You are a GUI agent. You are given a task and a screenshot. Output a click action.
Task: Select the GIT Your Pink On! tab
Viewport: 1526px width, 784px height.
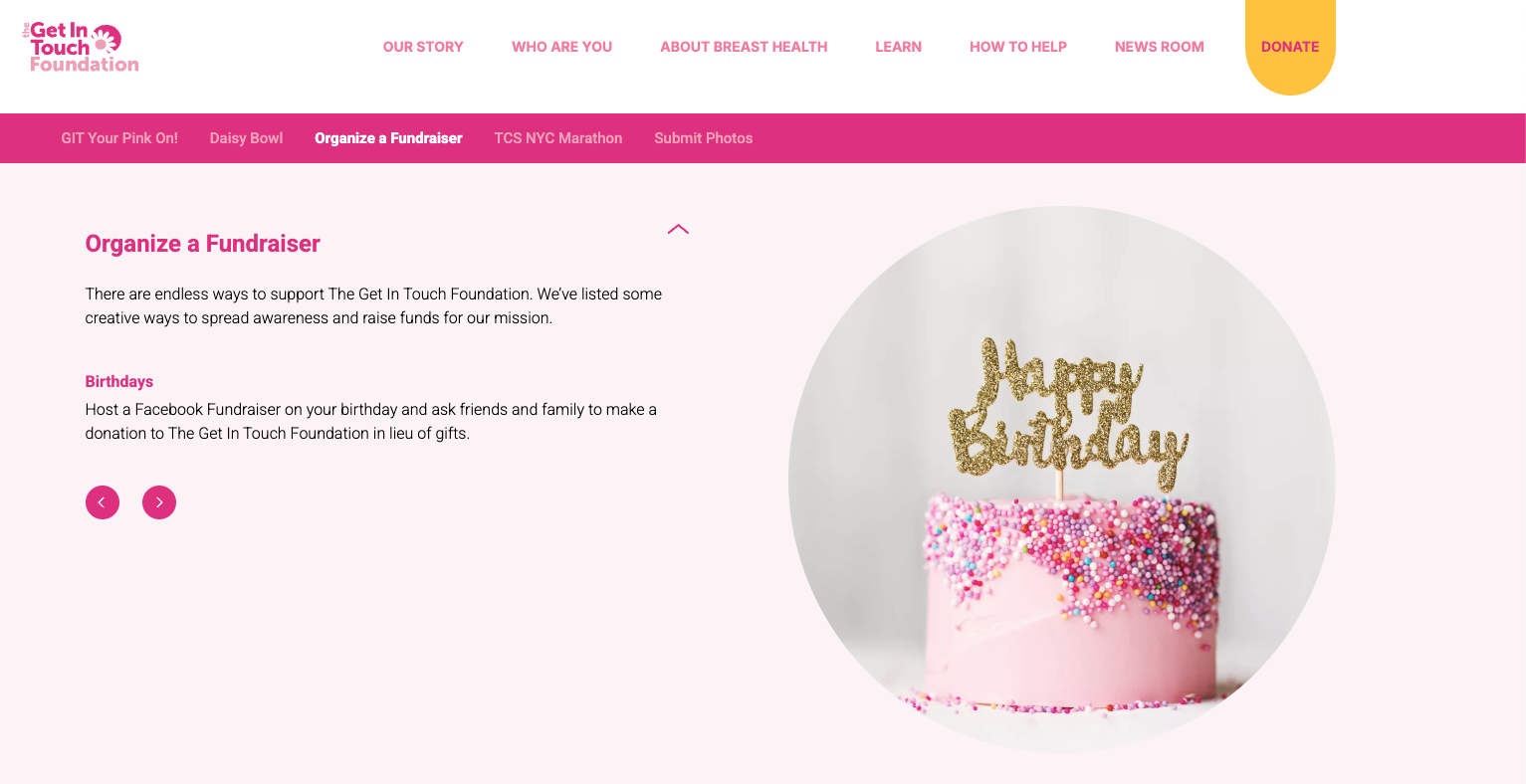click(x=119, y=138)
